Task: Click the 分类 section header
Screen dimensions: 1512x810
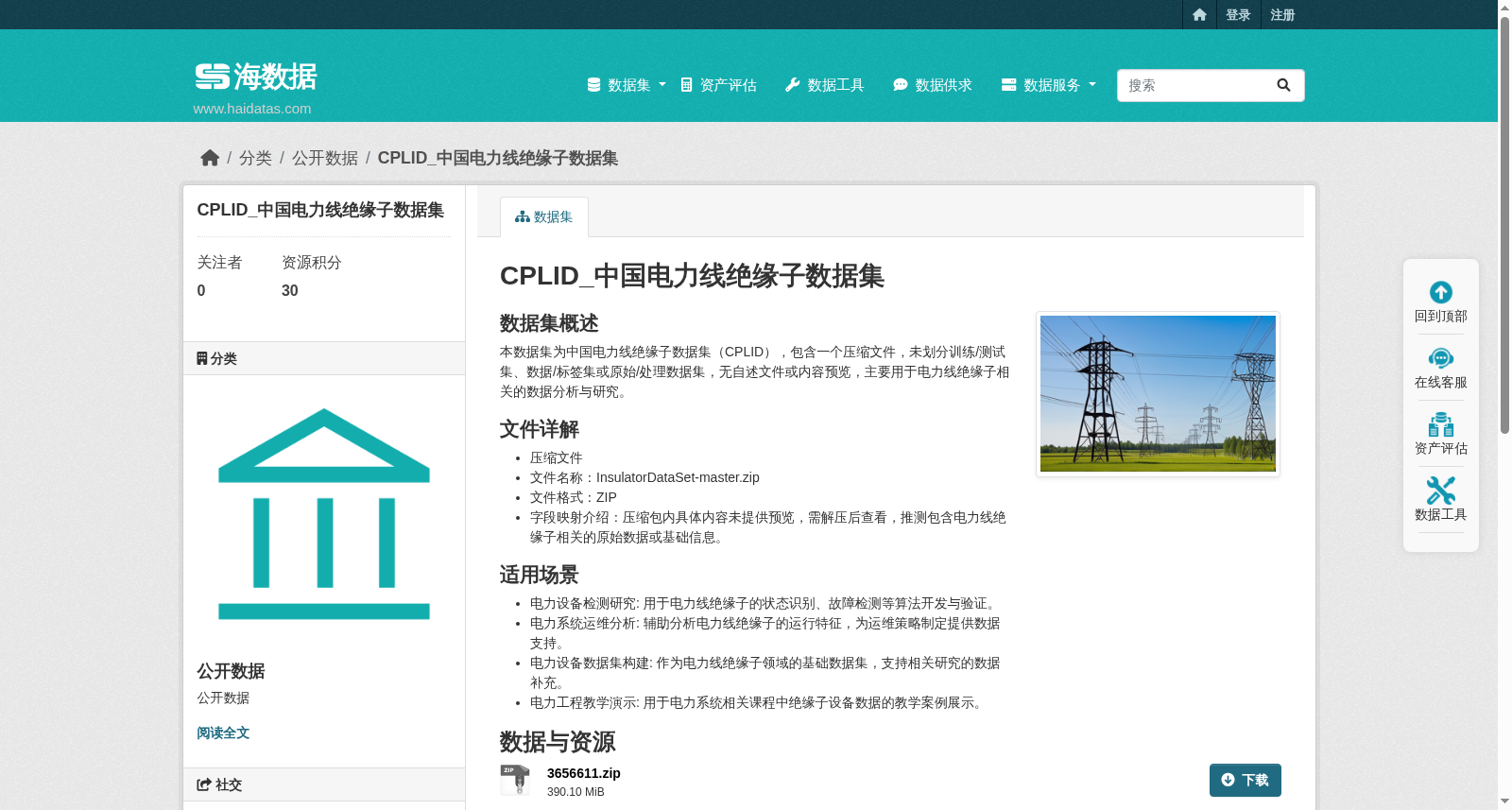Action: coord(324,358)
